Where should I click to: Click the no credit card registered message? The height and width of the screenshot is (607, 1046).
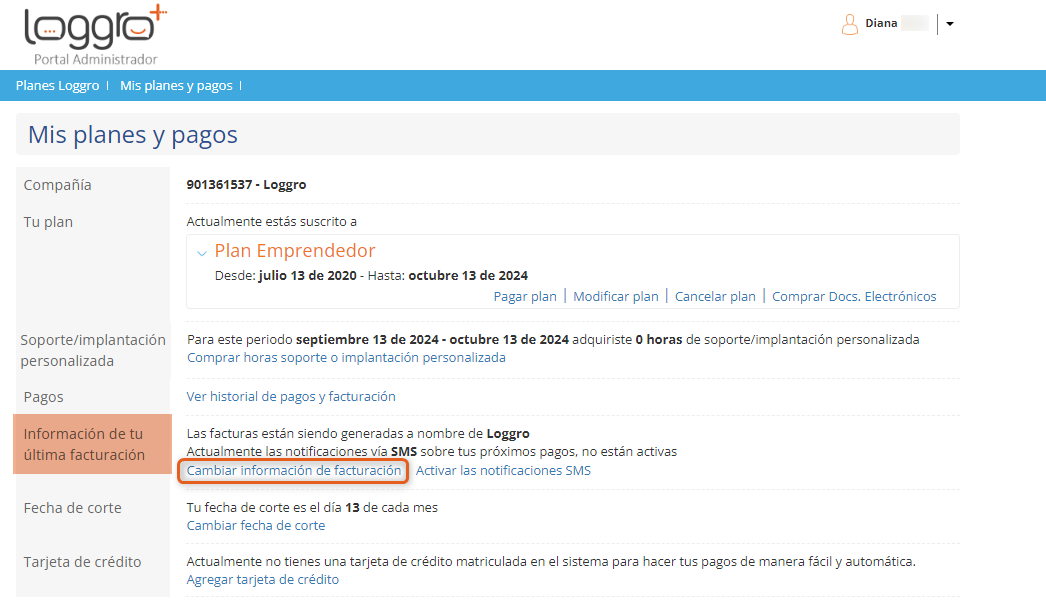coord(551,562)
